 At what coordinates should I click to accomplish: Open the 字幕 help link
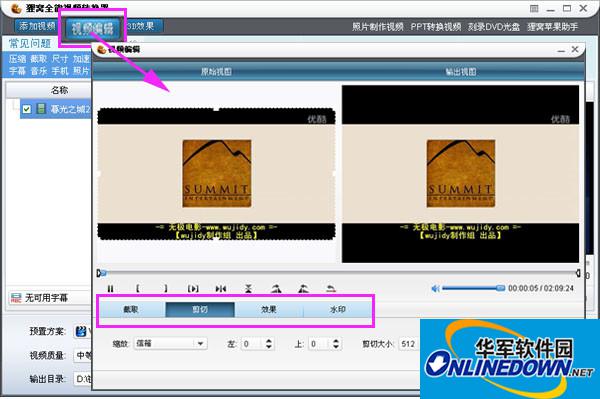17,71
